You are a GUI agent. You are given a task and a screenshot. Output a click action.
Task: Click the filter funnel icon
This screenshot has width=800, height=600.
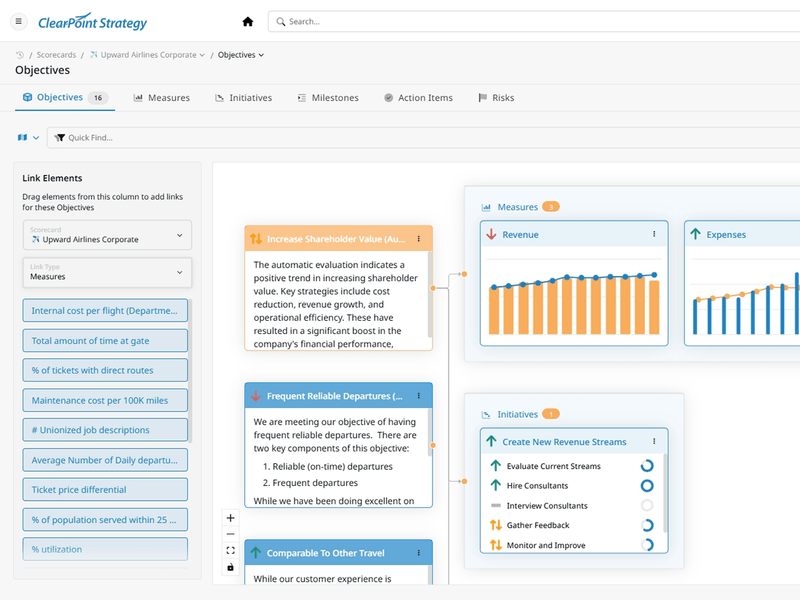coord(60,138)
